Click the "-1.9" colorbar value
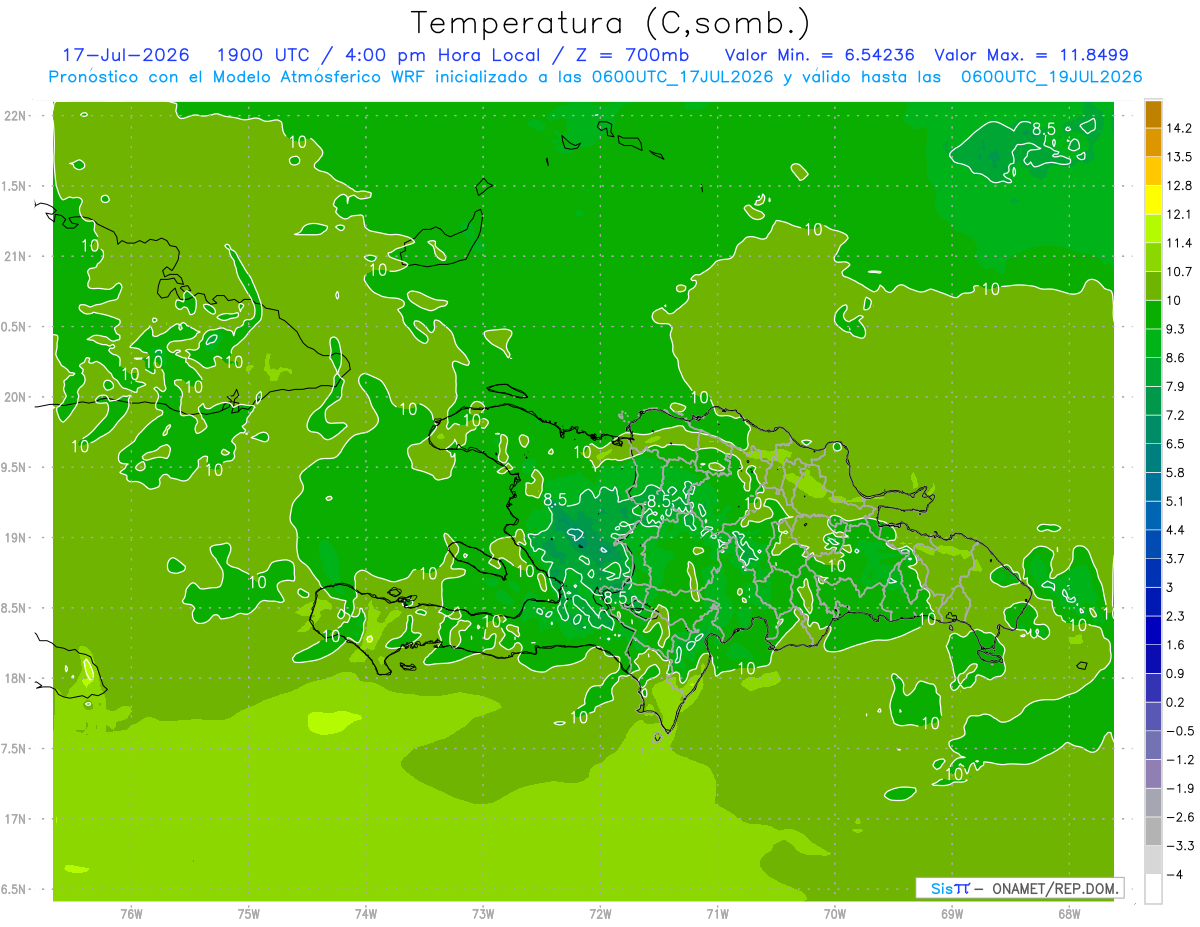Screen dimensions: 1200x927 (1178, 788)
